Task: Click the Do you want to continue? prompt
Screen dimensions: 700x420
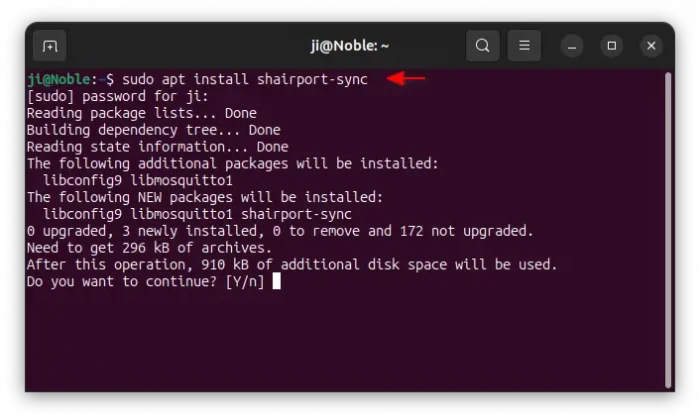Action: tap(146, 282)
